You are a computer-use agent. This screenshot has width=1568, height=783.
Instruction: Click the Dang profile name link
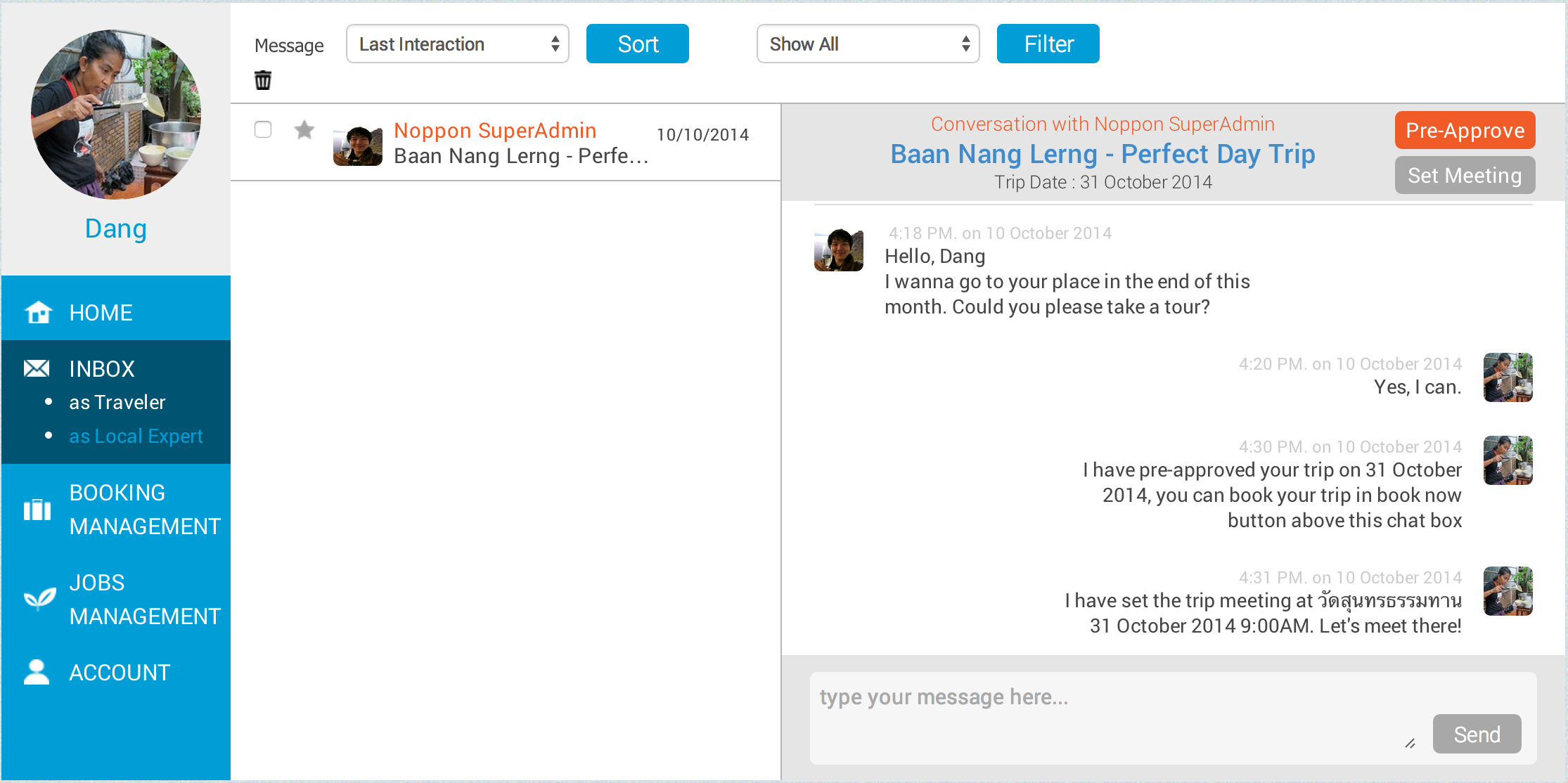pos(116,228)
